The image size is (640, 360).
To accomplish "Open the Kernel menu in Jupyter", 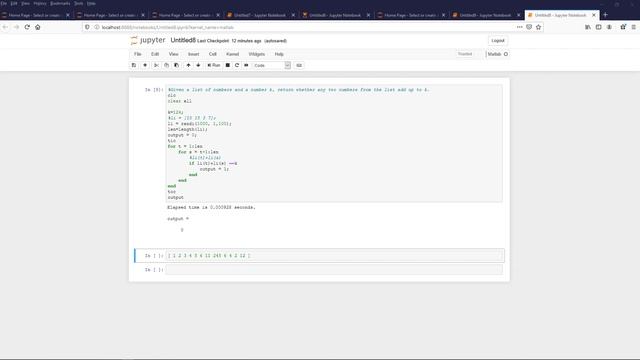I will (232, 54).
